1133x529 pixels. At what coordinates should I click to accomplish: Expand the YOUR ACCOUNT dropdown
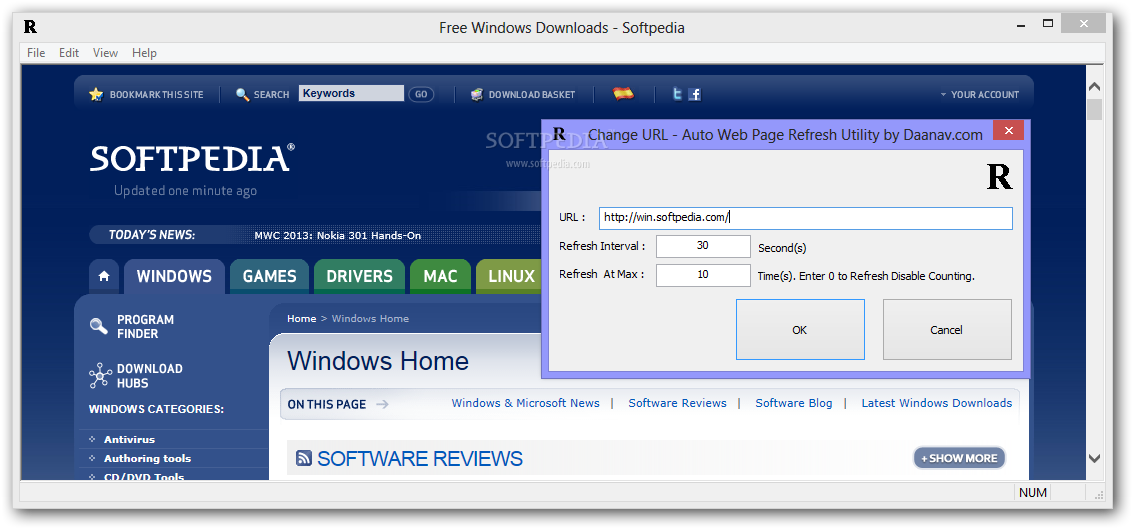coord(979,95)
